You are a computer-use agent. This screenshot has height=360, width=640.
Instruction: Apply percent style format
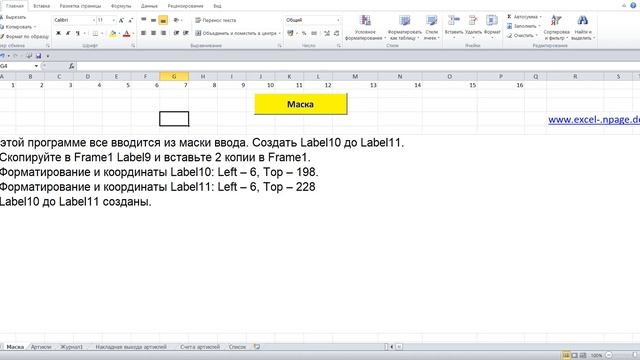pos(304,33)
